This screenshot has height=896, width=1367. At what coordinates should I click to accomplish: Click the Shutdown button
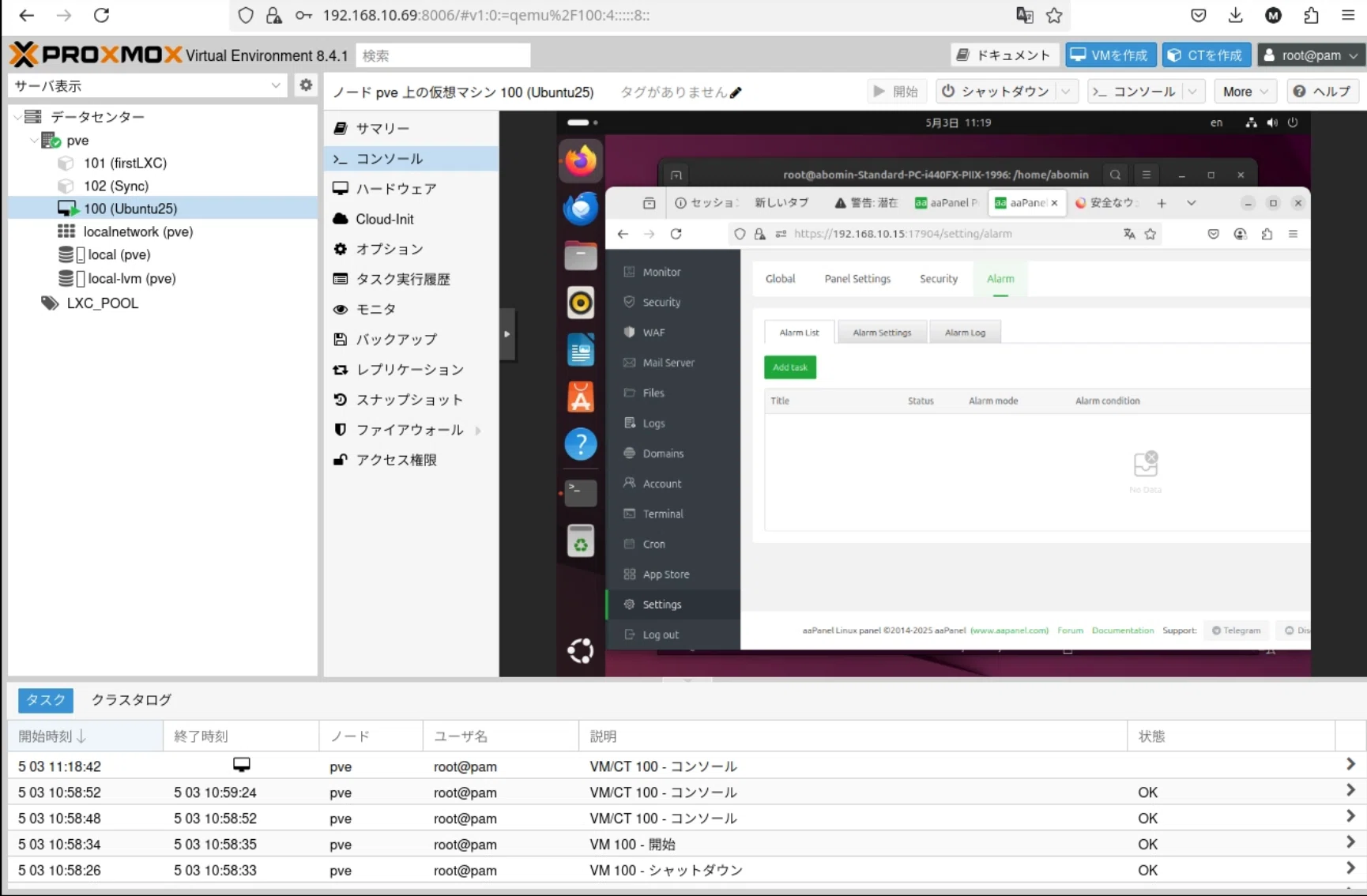coord(996,92)
